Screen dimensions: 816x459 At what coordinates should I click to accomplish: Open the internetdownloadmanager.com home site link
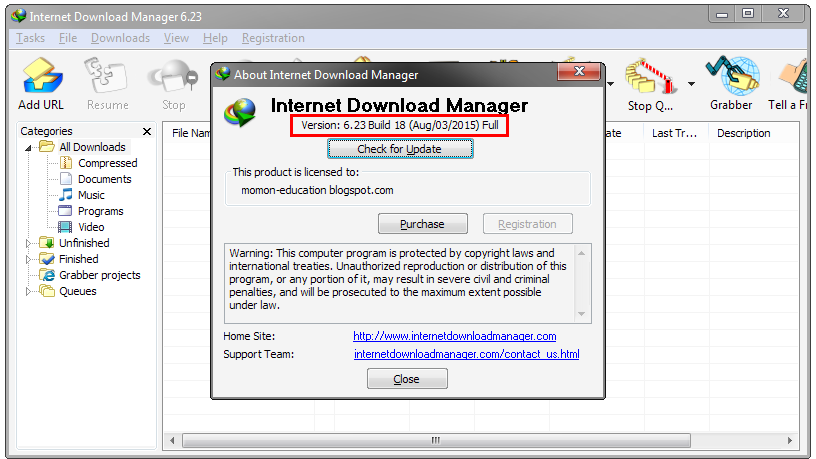(x=455, y=336)
